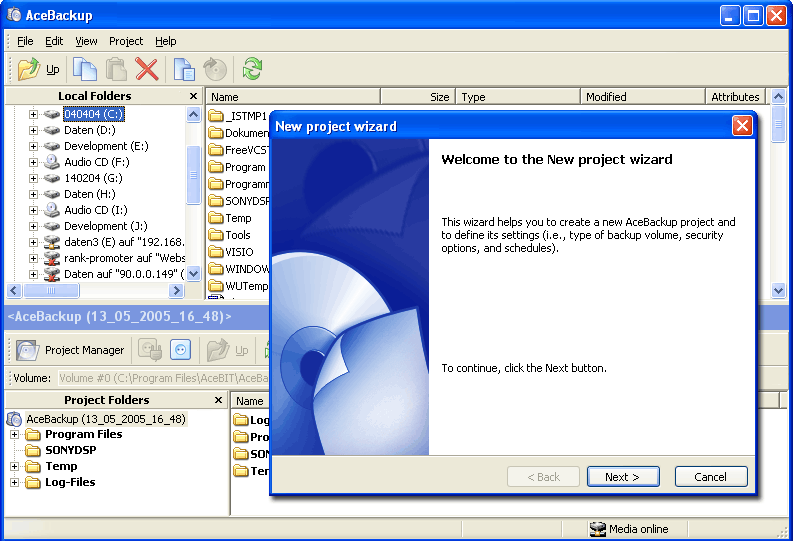Click Next in the New project wizard
The image size is (793, 541).
(x=623, y=477)
